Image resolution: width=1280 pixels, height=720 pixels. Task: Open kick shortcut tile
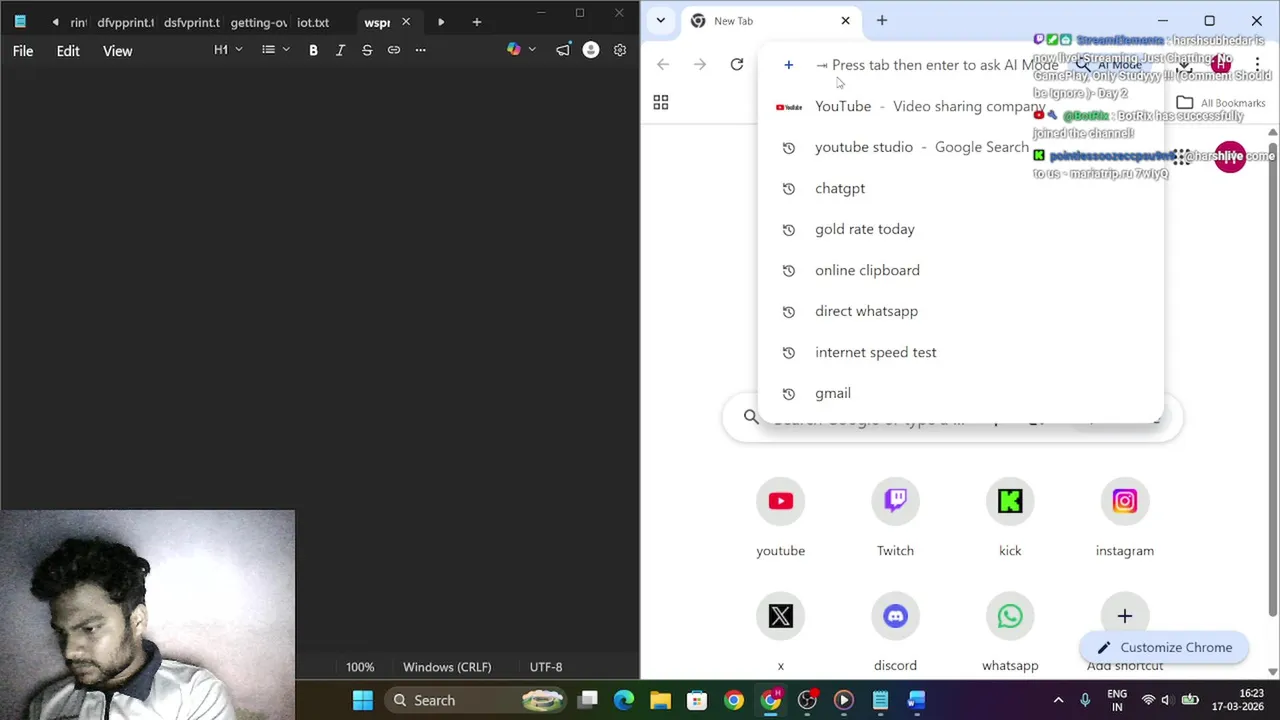1010,518
